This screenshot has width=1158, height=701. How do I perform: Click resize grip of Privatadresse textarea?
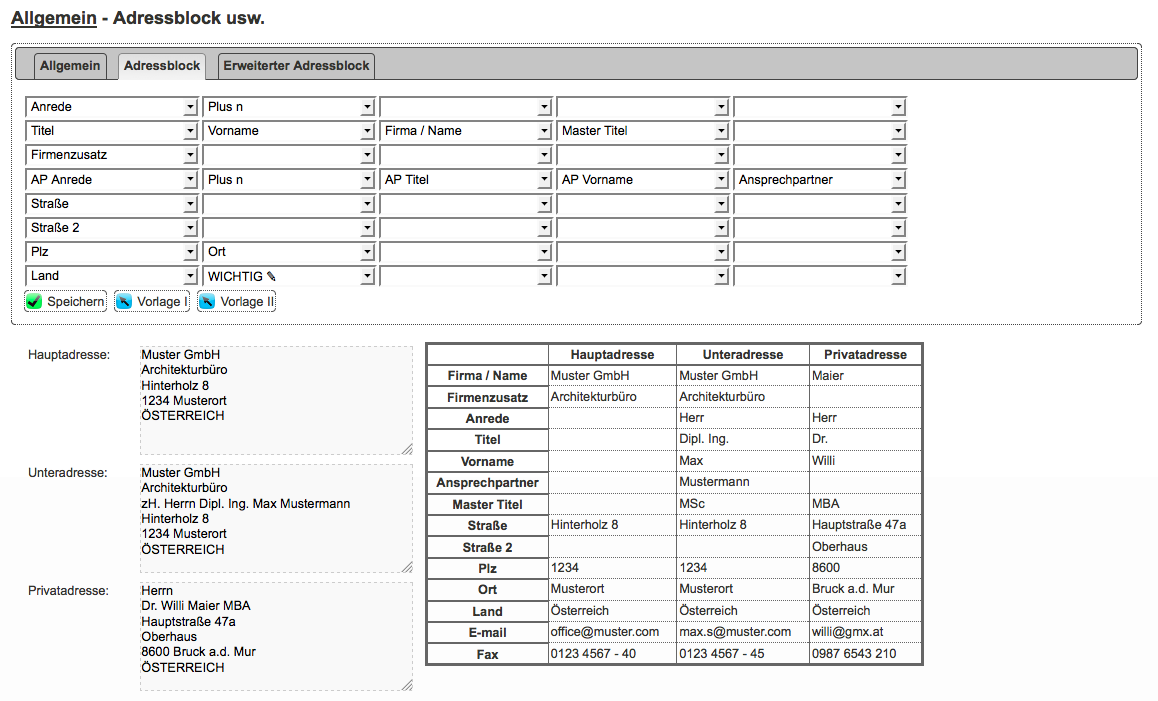point(406,685)
